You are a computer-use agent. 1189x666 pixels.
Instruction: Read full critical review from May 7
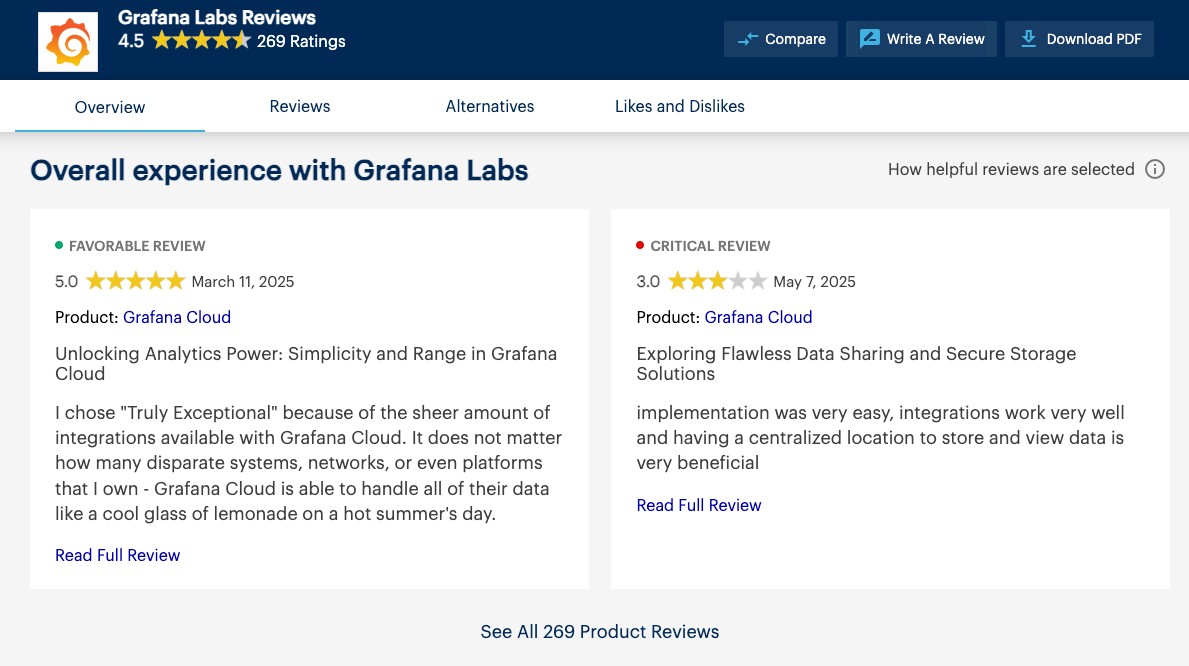click(698, 505)
